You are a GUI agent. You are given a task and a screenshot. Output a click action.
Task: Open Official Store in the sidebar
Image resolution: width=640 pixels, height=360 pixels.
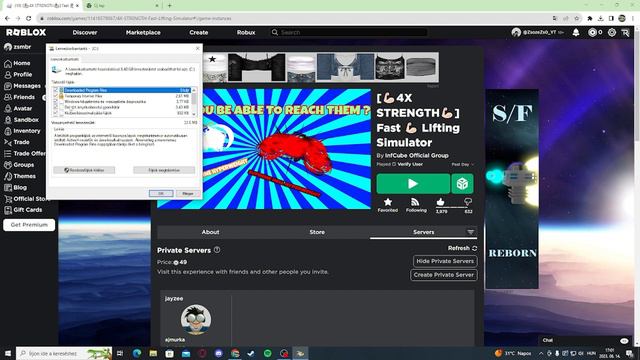point(24,199)
